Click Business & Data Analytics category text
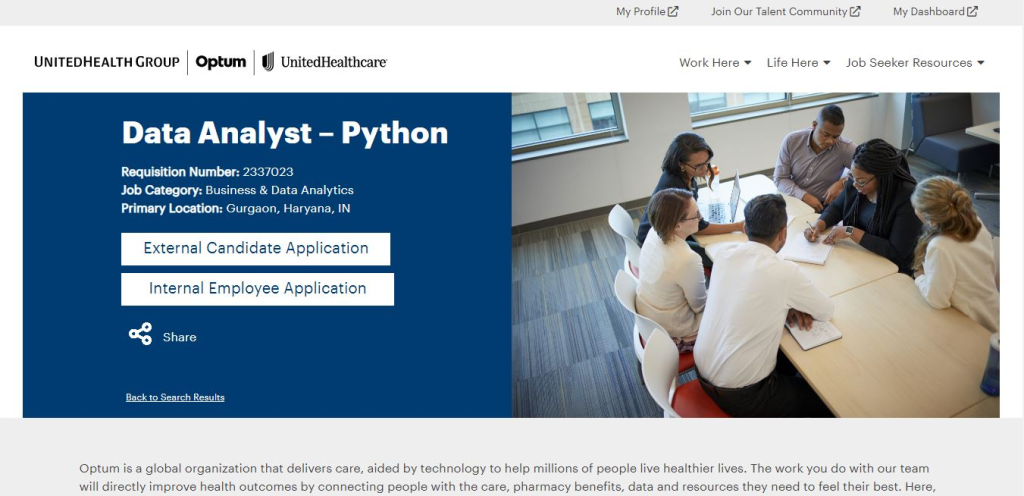Screen dimensions: 1024x496 tap(280, 190)
